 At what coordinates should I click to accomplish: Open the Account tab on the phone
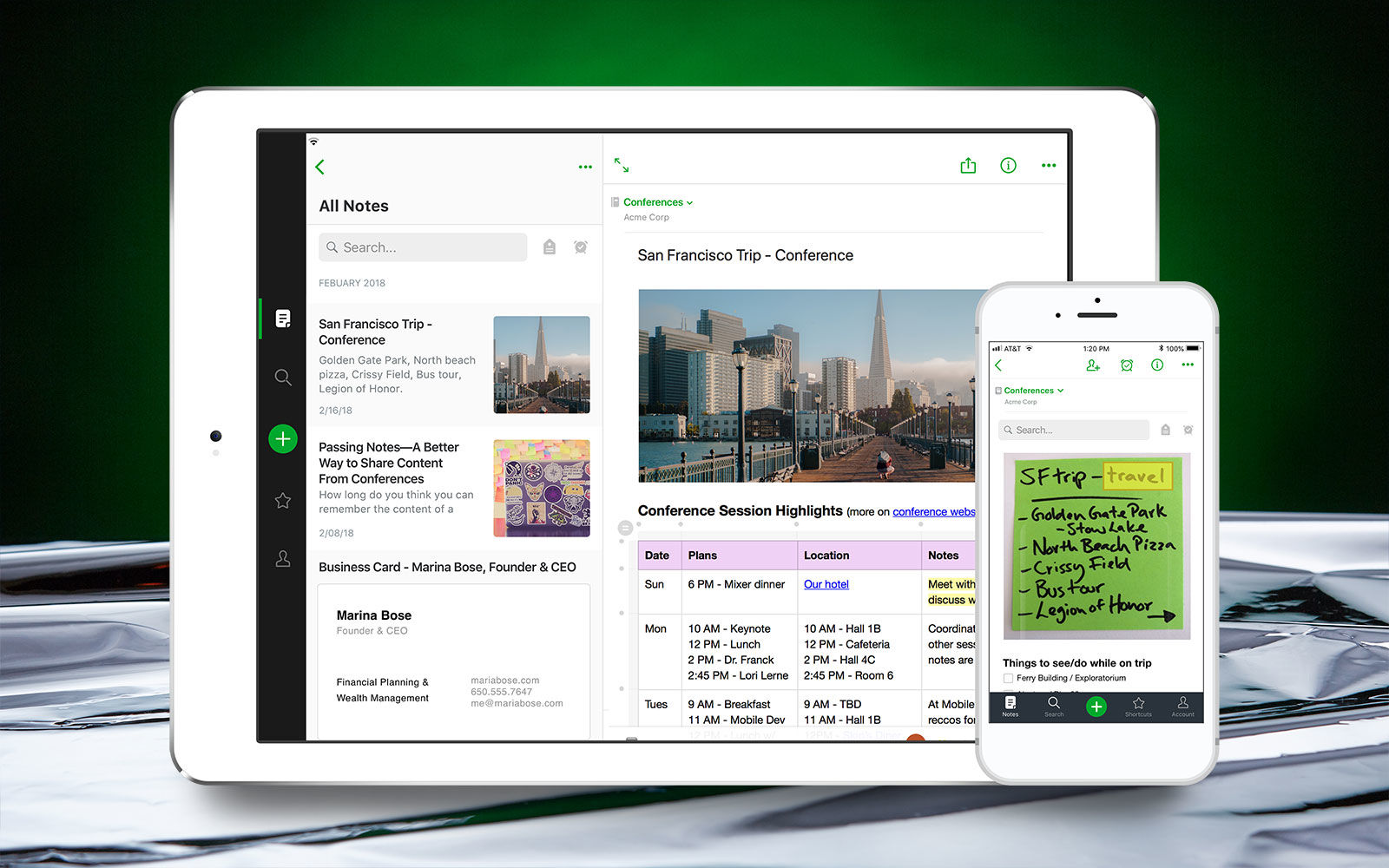click(1182, 707)
